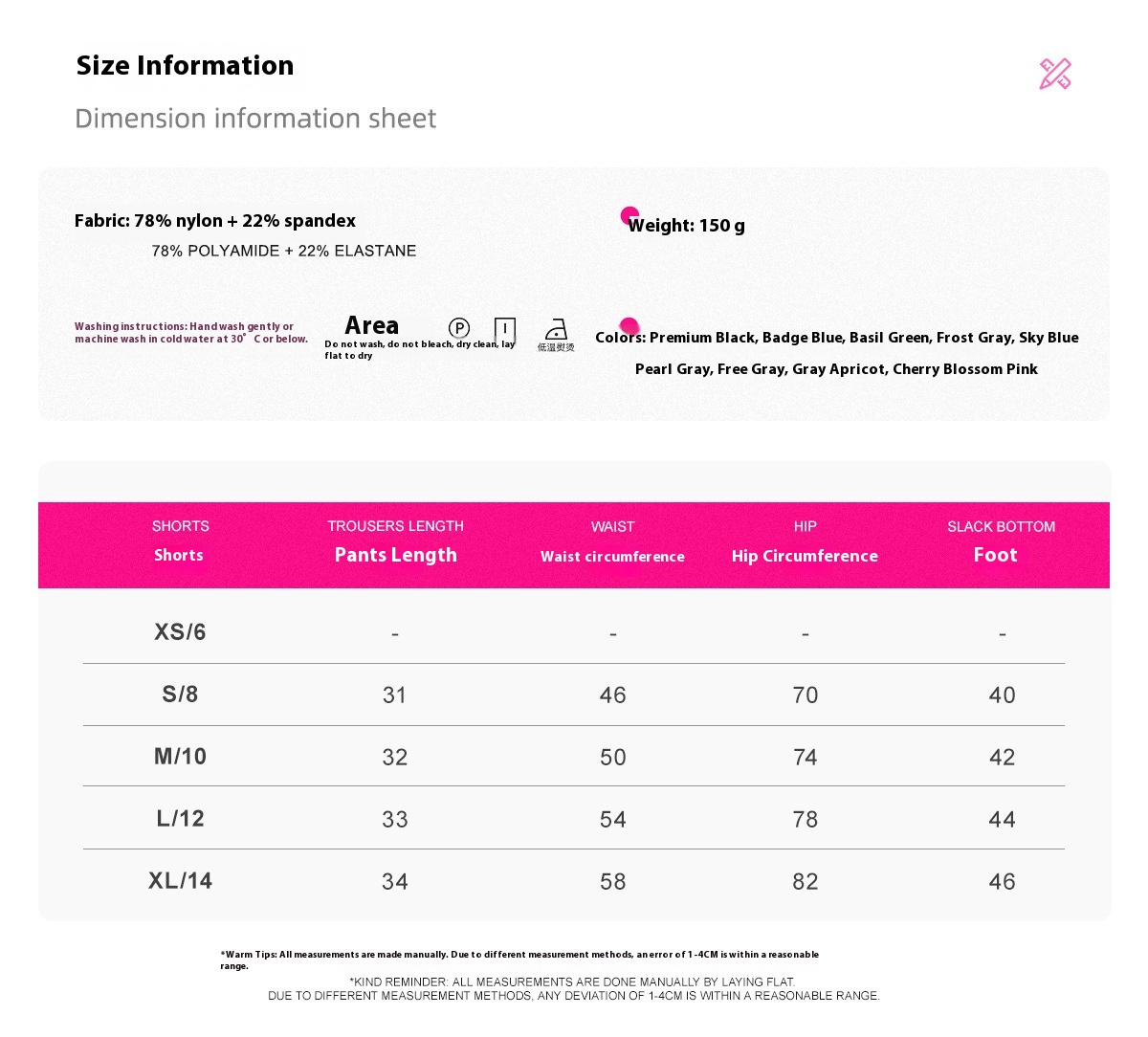Click the "Fabric: 78% nylon + 22% spandex" line
Screen dimensions: 1148x1037
tap(215, 221)
